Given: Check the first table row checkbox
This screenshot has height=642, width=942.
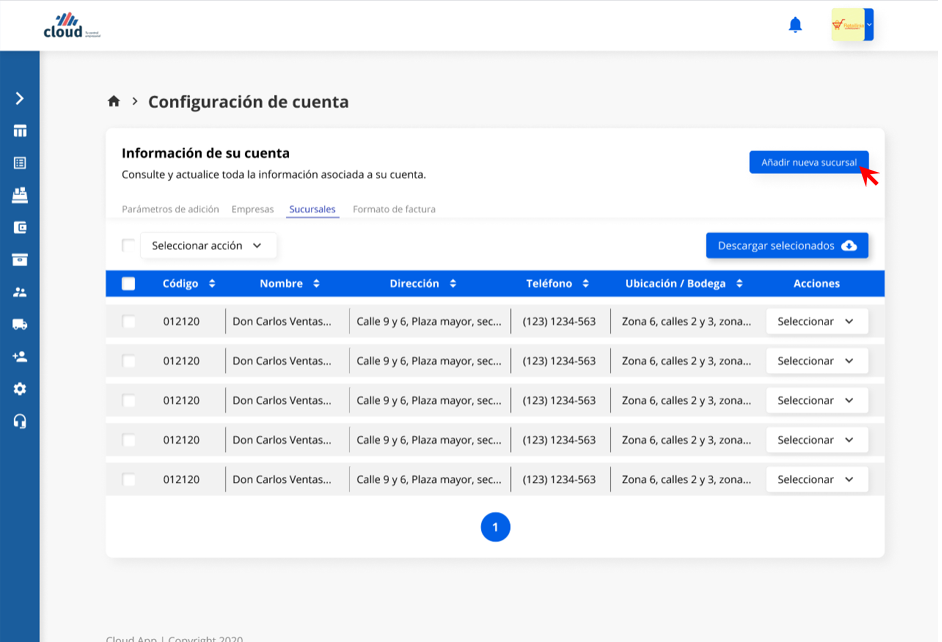Looking at the screenshot, I should coord(129,321).
